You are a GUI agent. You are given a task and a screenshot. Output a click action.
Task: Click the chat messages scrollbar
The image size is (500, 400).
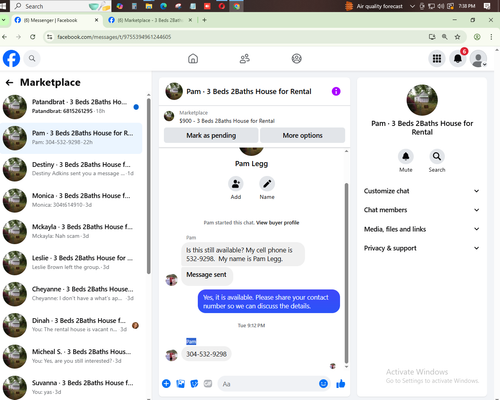[346, 273]
